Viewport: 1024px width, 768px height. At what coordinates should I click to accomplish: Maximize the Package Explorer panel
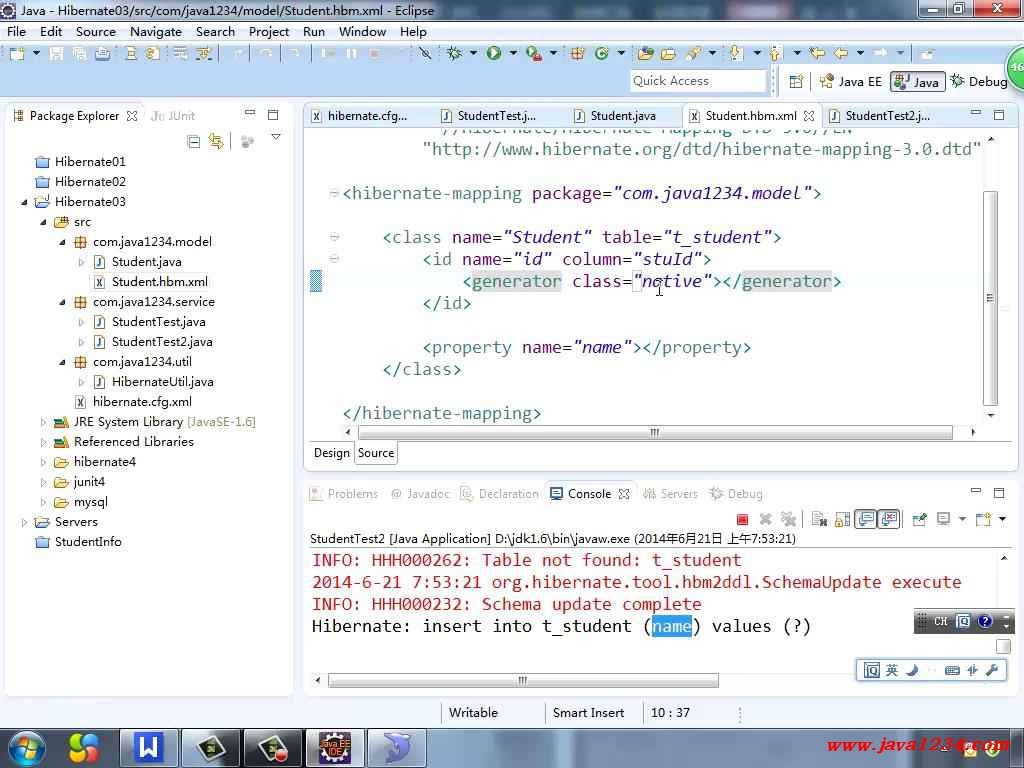[x=273, y=114]
